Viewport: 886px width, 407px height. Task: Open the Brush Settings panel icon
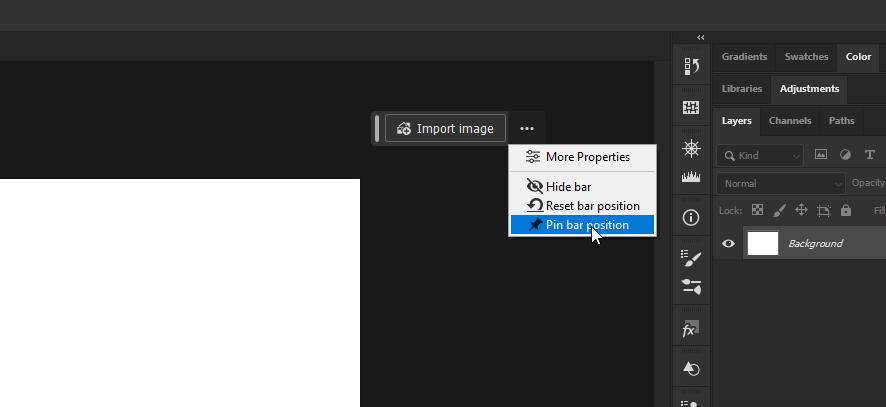pos(691,258)
